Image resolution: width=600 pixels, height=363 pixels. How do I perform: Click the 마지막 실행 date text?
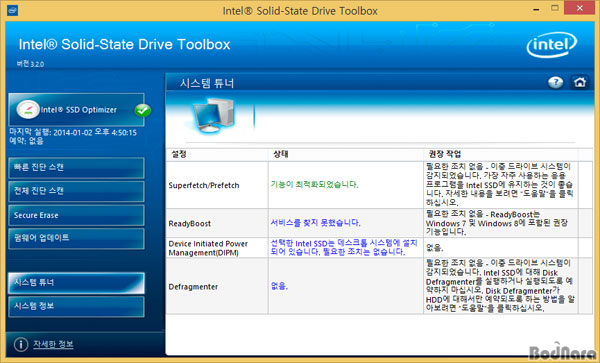(x=73, y=133)
